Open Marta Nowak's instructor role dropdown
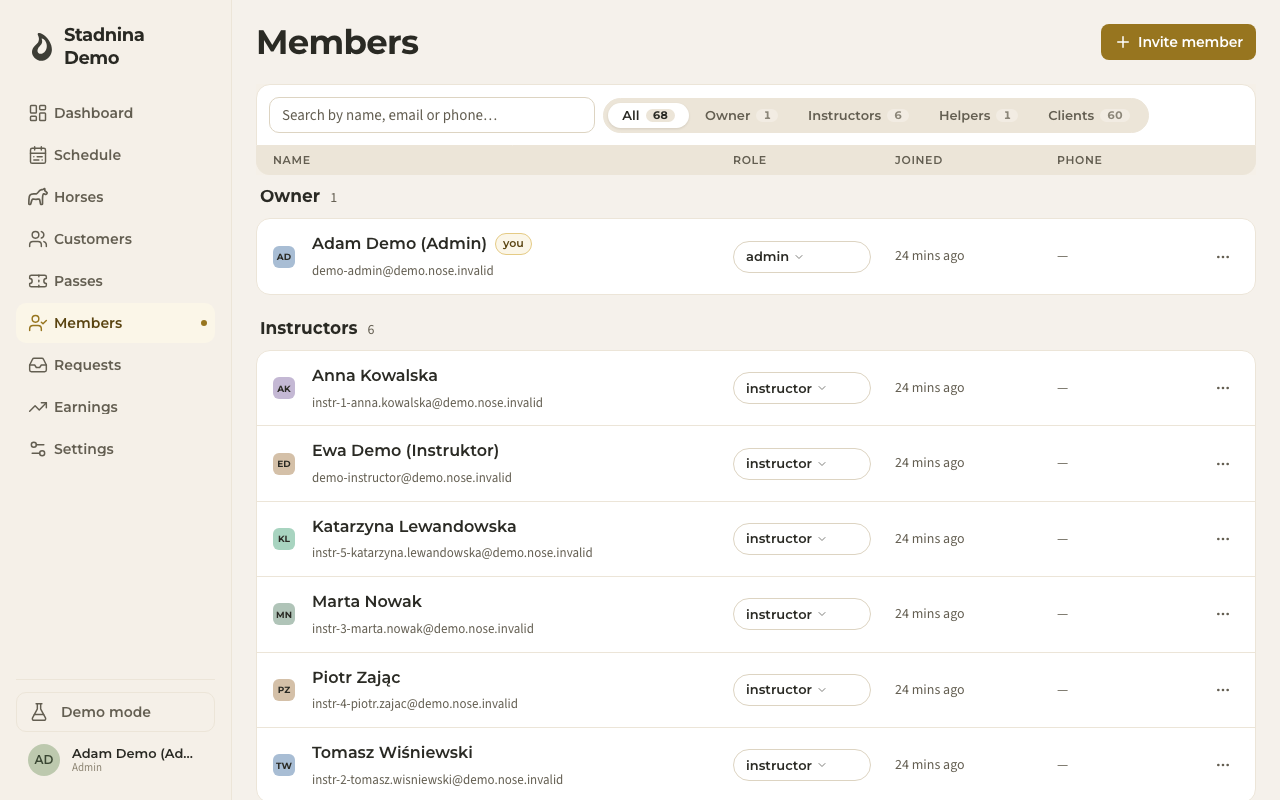Viewport: 1280px width, 800px height. tap(802, 614)
